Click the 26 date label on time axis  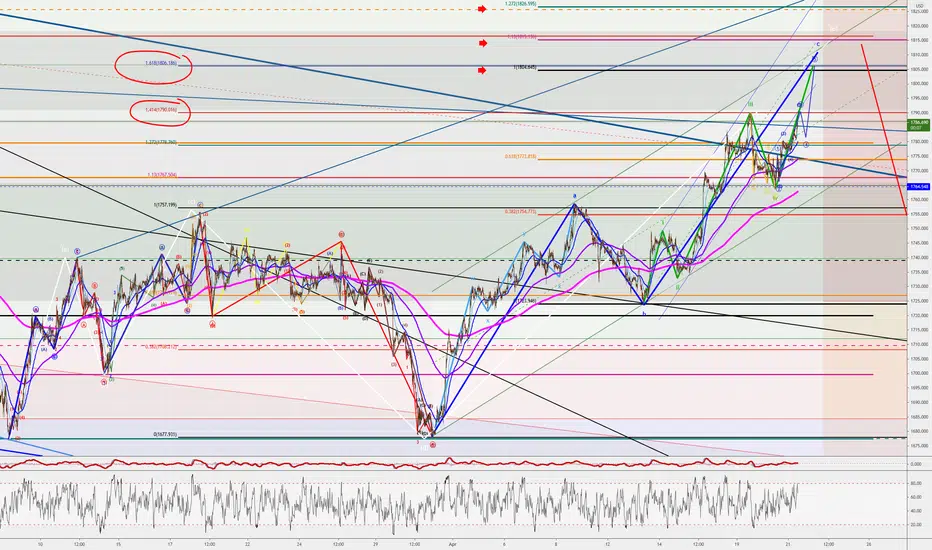868,543
